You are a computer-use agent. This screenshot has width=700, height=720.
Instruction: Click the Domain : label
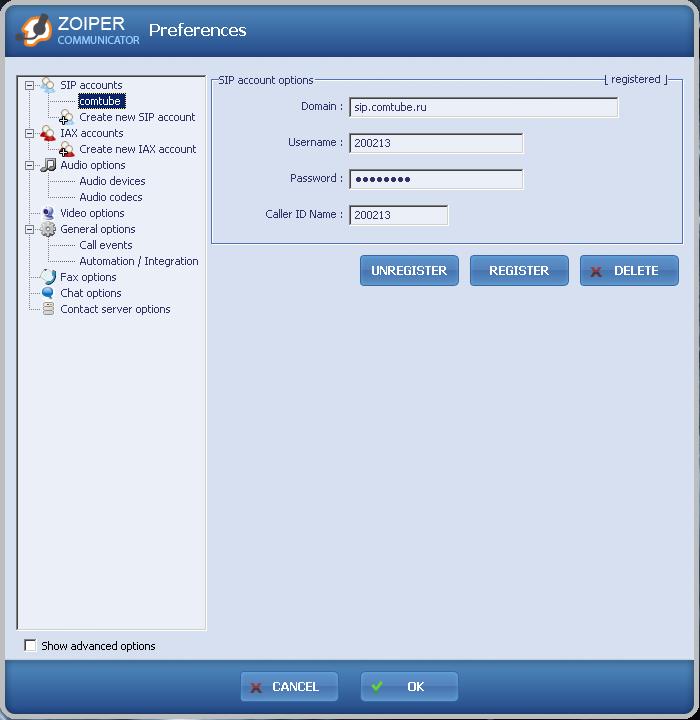click(322, 107)
